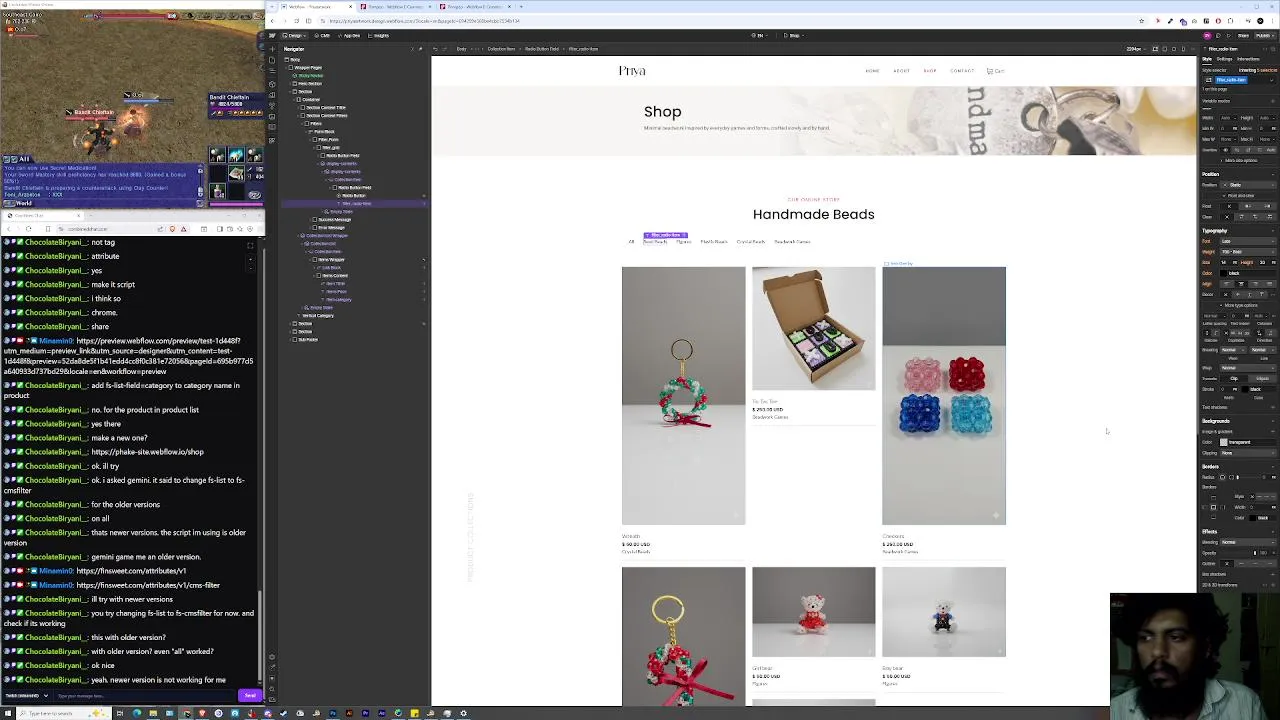This screenshot has height=720, width=1280.
Task: Click the black text Color swatch
Action: [x=1223, y=273]
